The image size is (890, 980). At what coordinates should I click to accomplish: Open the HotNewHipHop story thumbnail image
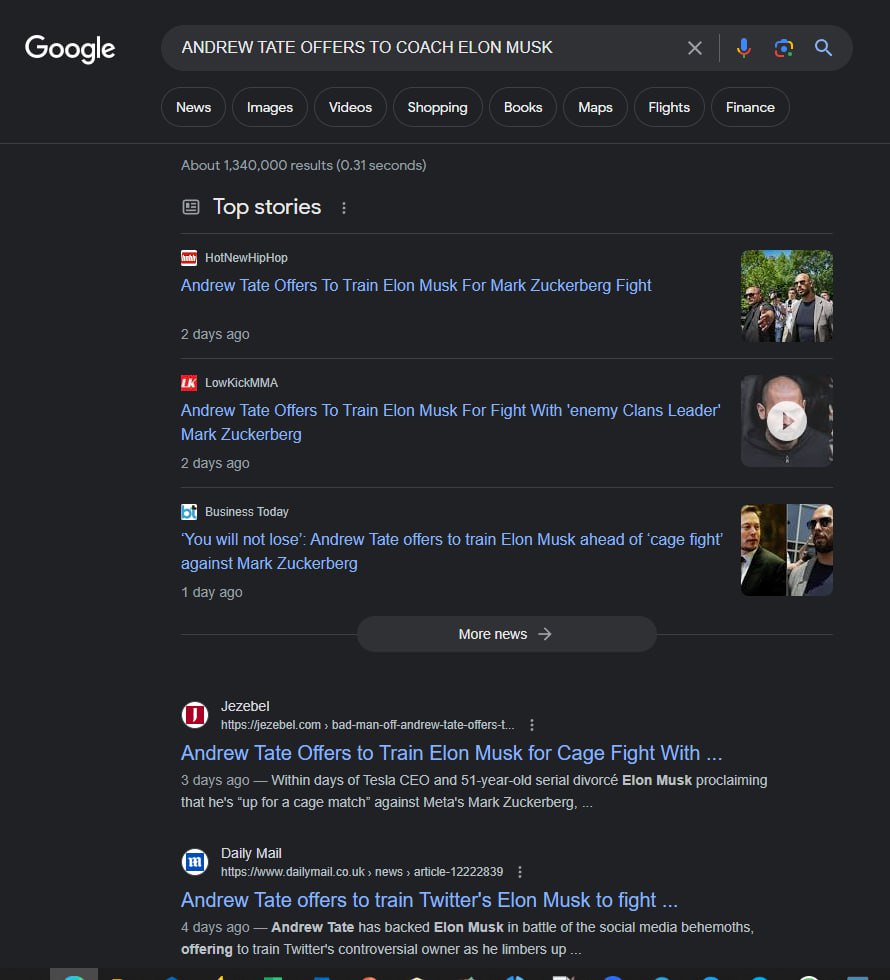point(786,296)
